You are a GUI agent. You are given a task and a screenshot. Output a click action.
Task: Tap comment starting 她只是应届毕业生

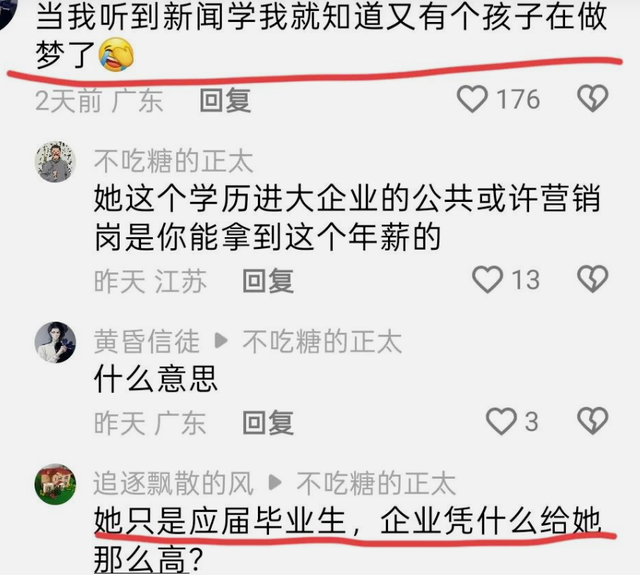click(x=347, y=539)
